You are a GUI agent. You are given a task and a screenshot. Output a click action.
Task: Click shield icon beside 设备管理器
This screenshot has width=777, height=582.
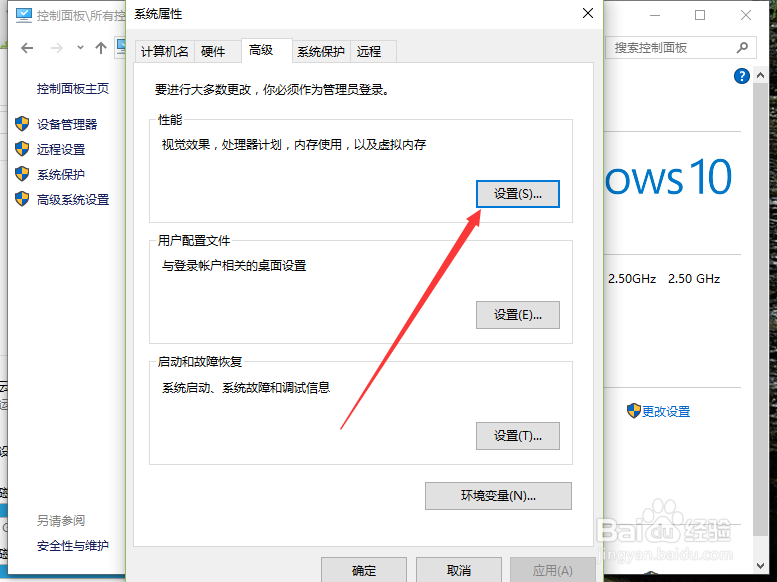[x=22, y=123]
